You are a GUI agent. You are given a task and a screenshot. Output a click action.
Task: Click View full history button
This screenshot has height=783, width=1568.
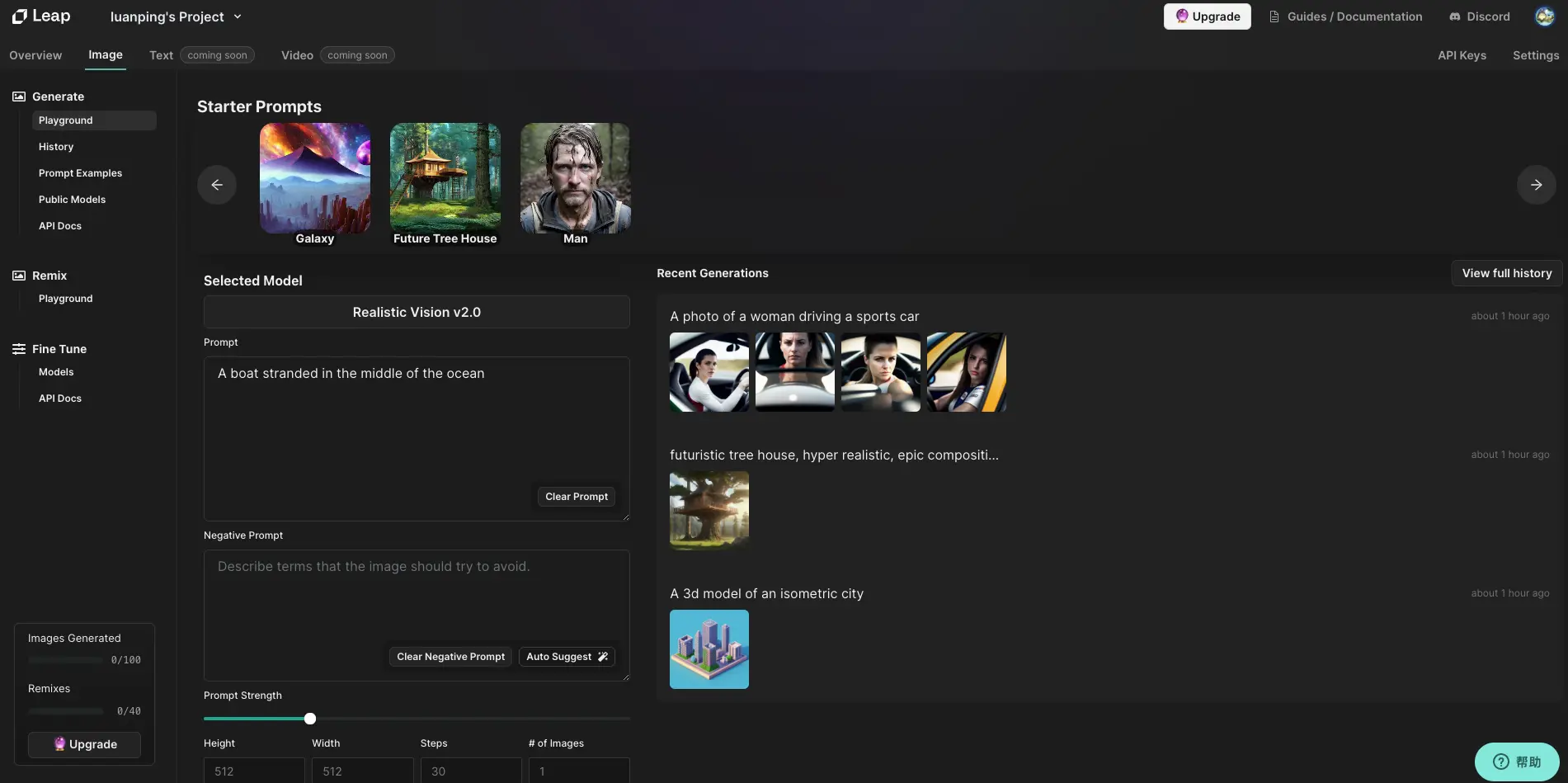click(1506, 273)
